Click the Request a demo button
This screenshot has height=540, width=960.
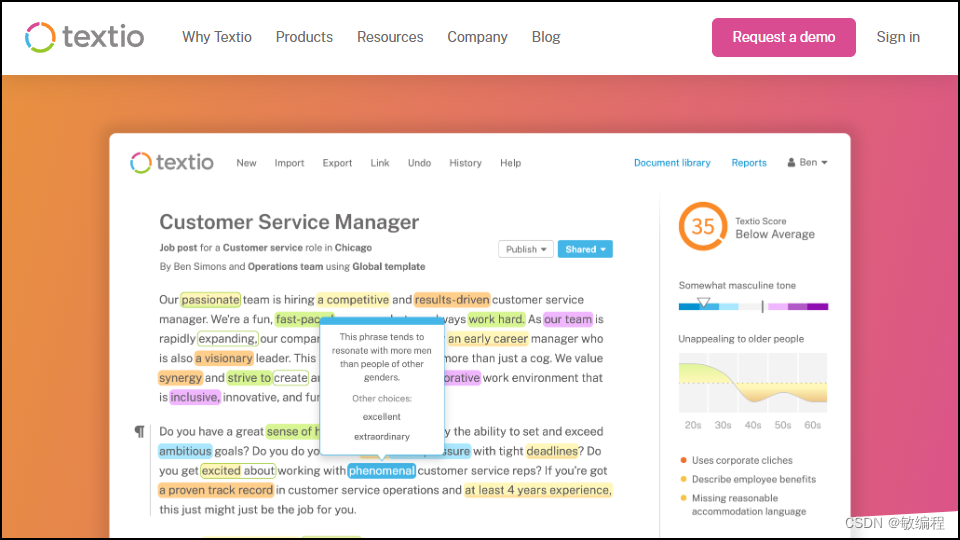tap(784, 37)
